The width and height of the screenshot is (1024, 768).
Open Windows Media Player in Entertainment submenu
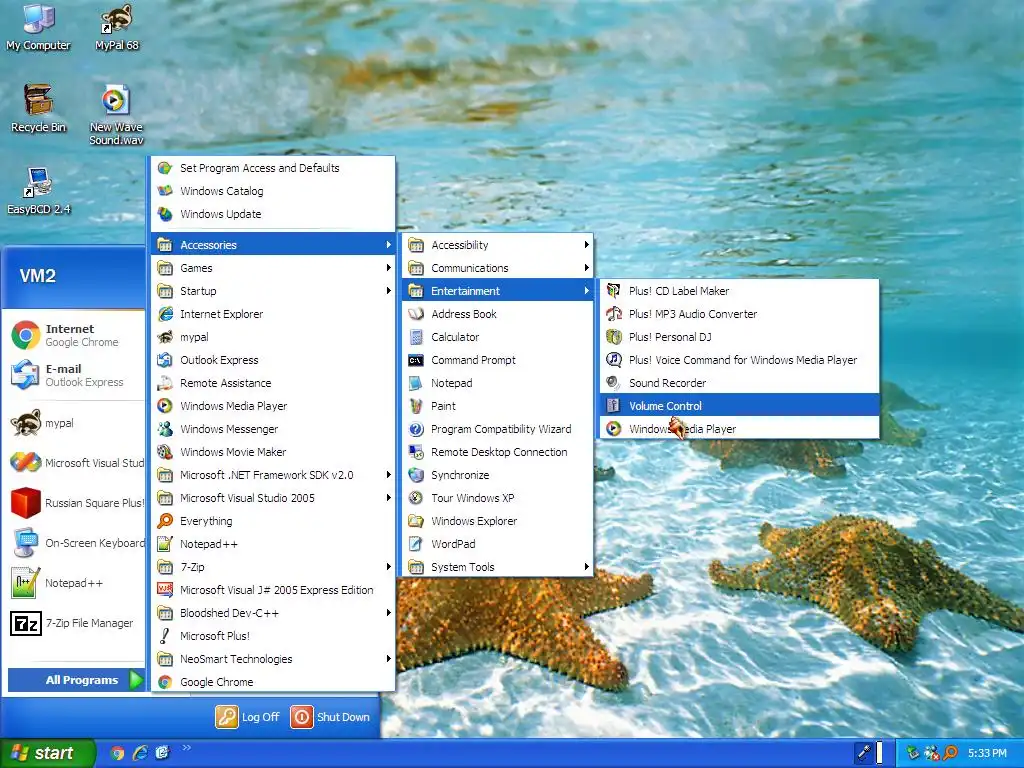tap(739, 429)
